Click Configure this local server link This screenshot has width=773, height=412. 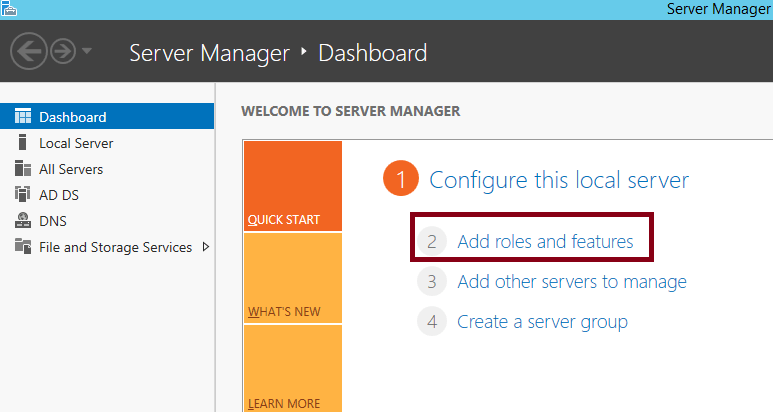[559, 180]
